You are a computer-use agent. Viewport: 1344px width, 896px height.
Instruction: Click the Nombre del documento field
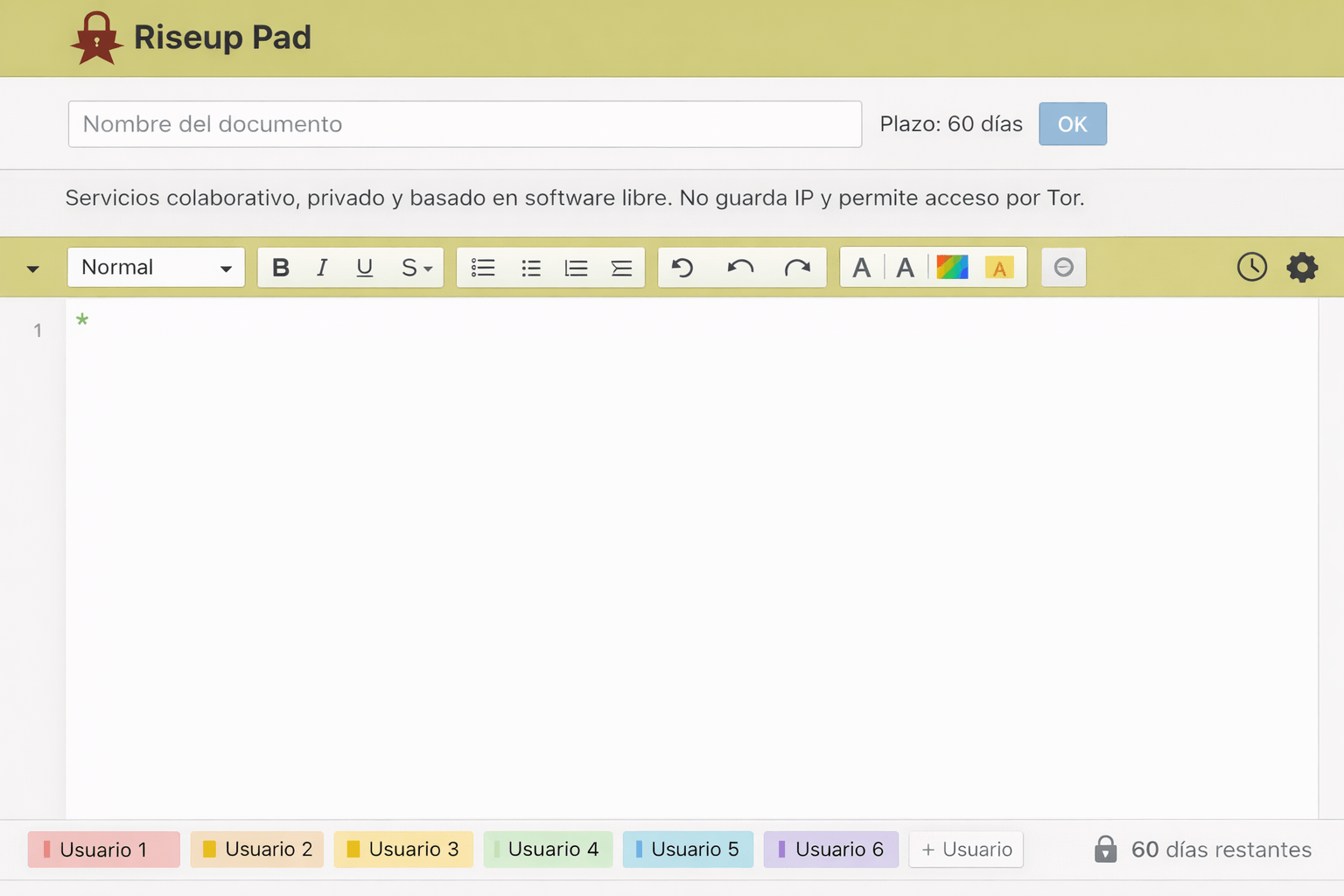point(465,124)
